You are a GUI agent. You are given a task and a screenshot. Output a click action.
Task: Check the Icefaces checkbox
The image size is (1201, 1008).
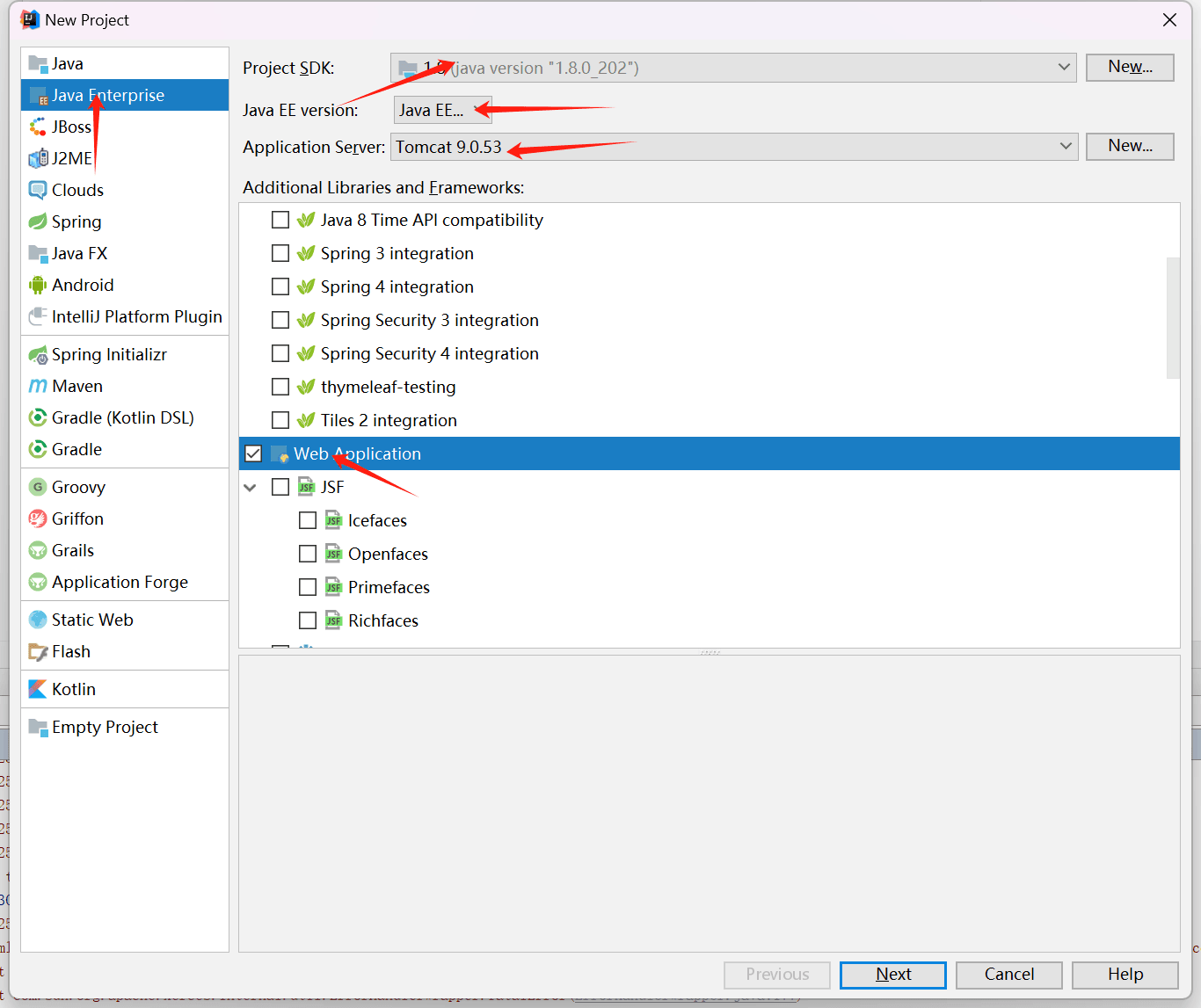(x=308, y=520)
